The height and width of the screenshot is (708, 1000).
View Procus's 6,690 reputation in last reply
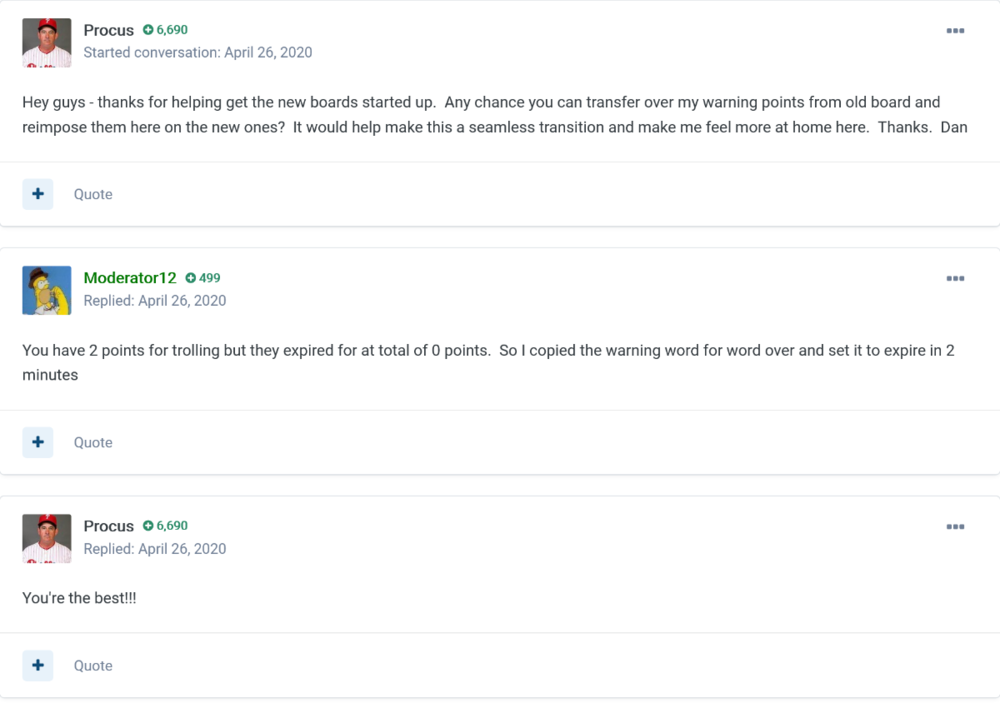165,526
